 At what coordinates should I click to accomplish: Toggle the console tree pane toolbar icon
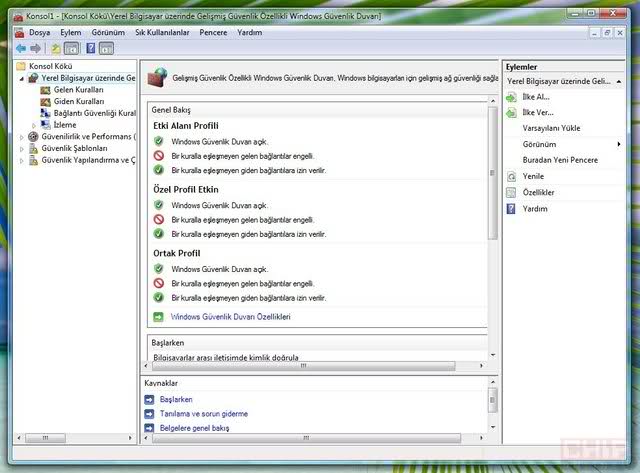point(72,49)
